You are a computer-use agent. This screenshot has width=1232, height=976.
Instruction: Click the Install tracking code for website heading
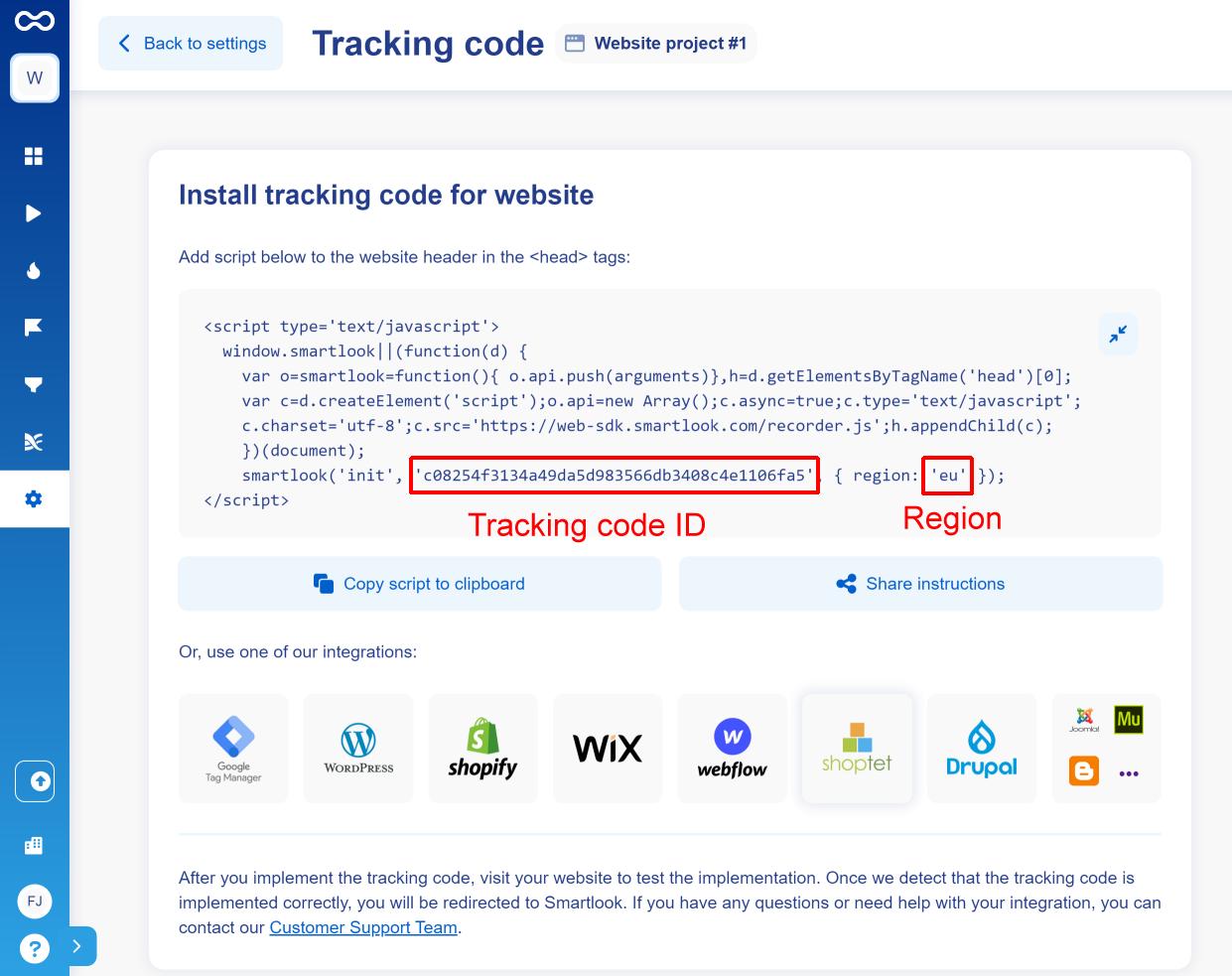pyautogui.click(x=386, y=195)
